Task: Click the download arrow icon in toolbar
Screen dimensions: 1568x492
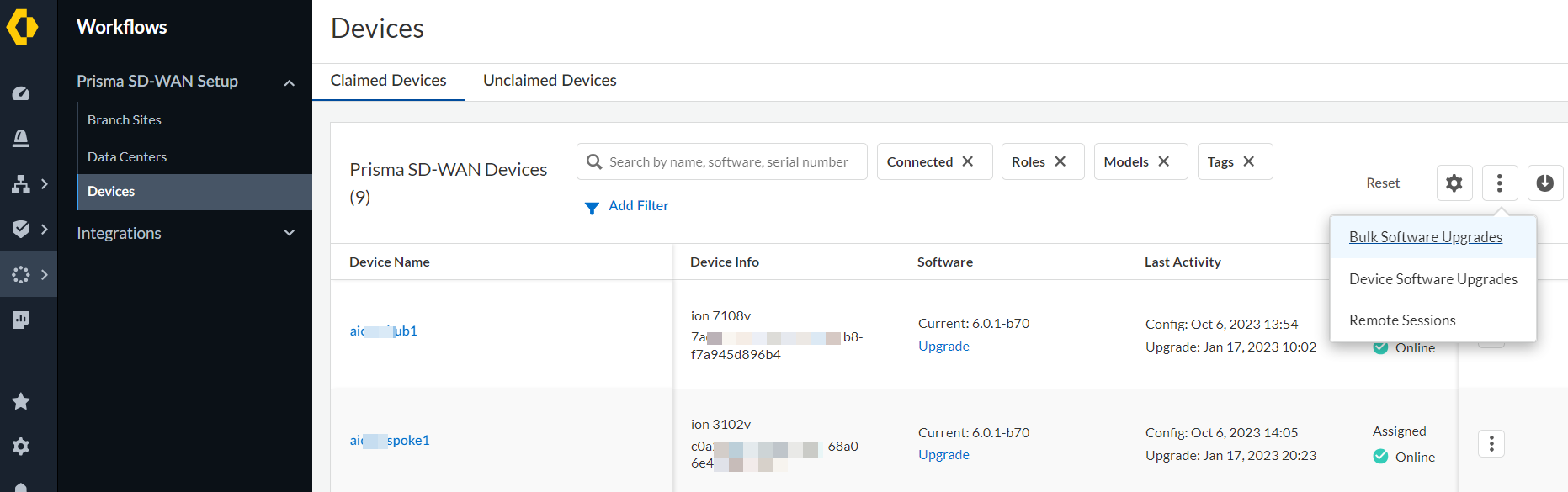Action: (x=1544, y=183)
